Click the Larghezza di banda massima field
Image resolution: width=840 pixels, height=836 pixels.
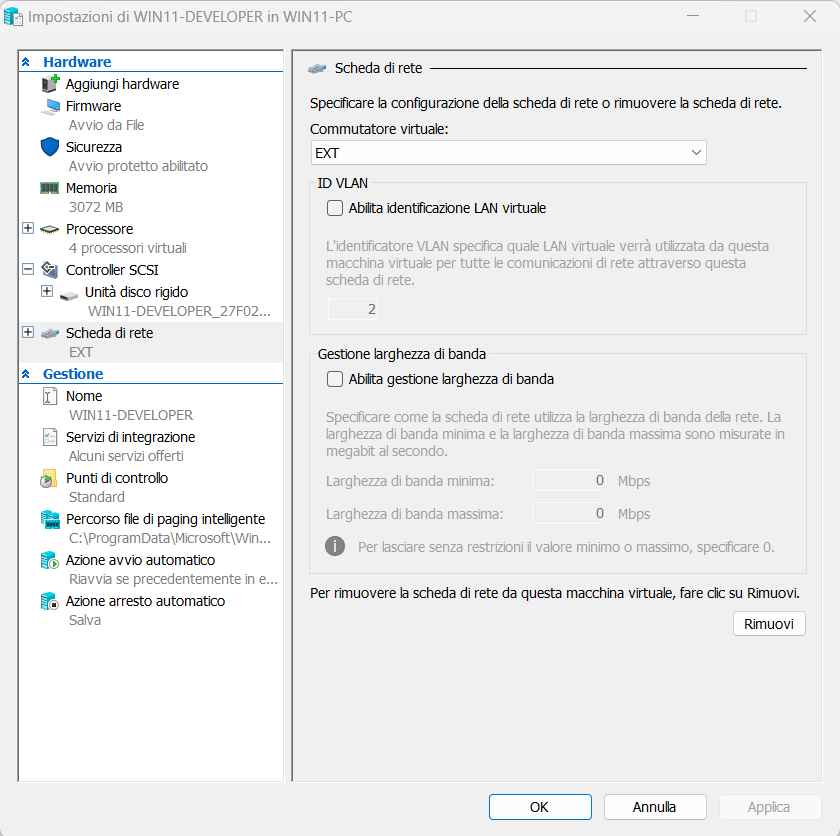click(569, 514)
